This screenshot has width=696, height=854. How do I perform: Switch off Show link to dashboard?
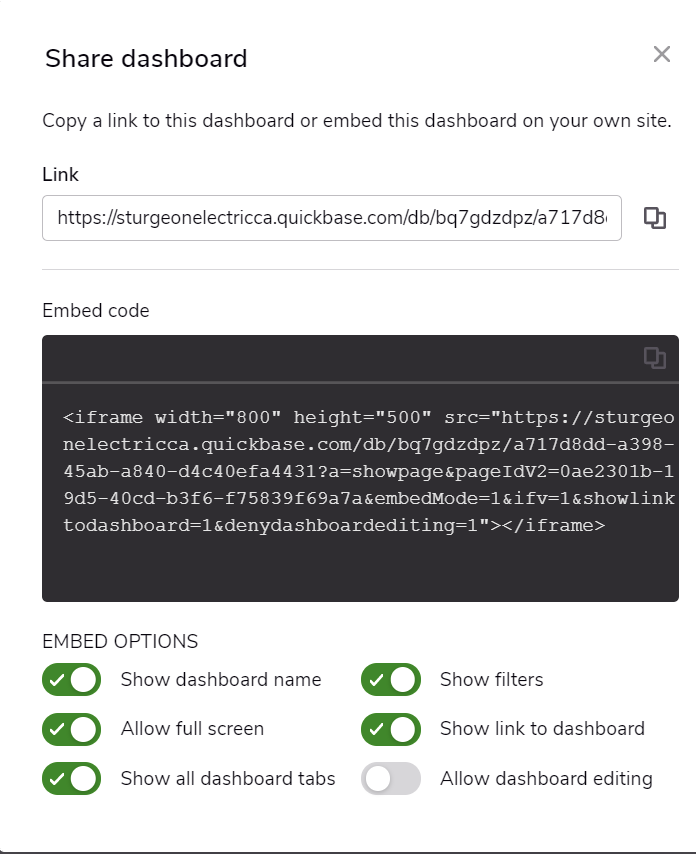(390, 729)
